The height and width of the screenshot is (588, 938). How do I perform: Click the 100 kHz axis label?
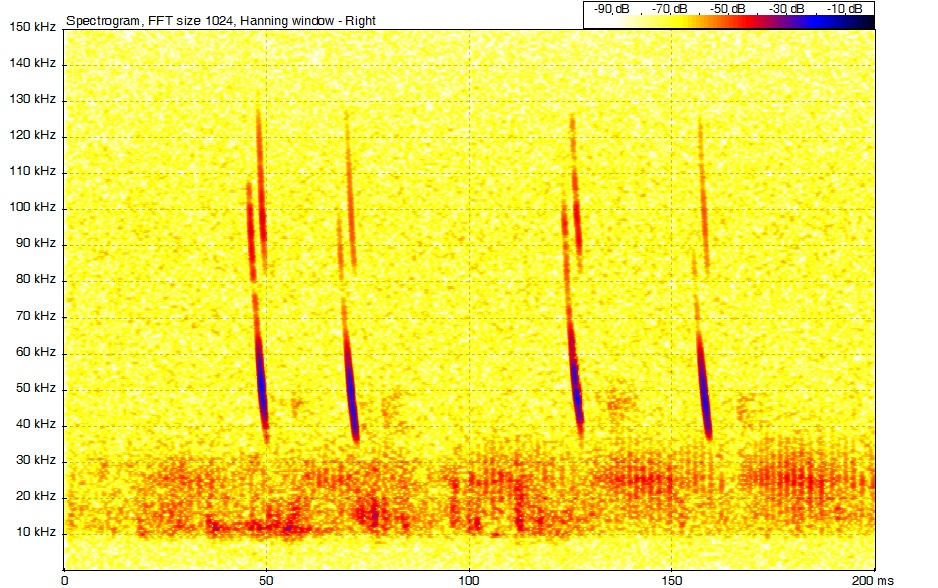click(x=32, y=207)
